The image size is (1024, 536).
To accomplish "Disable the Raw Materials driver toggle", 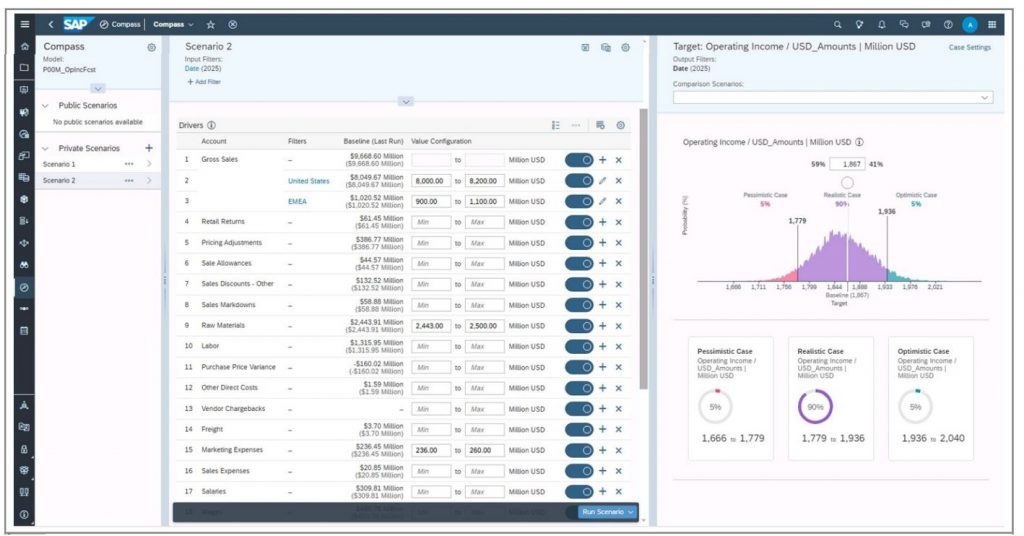I will pos(579,326).
